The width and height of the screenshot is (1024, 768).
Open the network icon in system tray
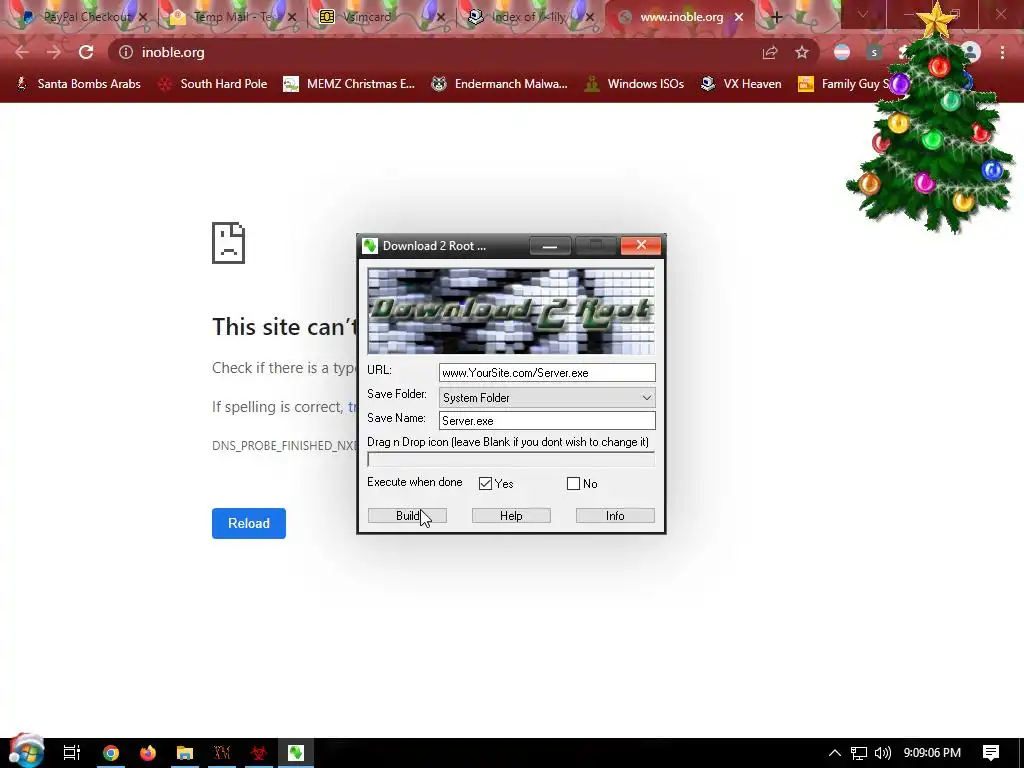[859, 753]
